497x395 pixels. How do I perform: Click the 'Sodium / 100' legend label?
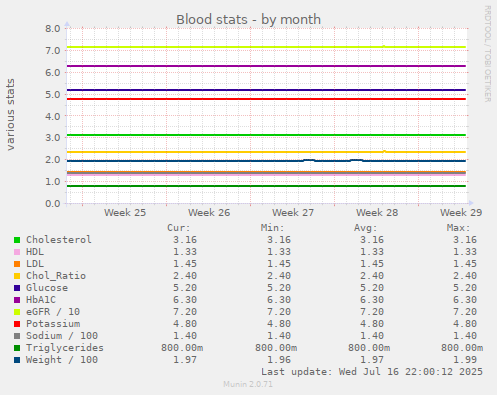[62, 336]
